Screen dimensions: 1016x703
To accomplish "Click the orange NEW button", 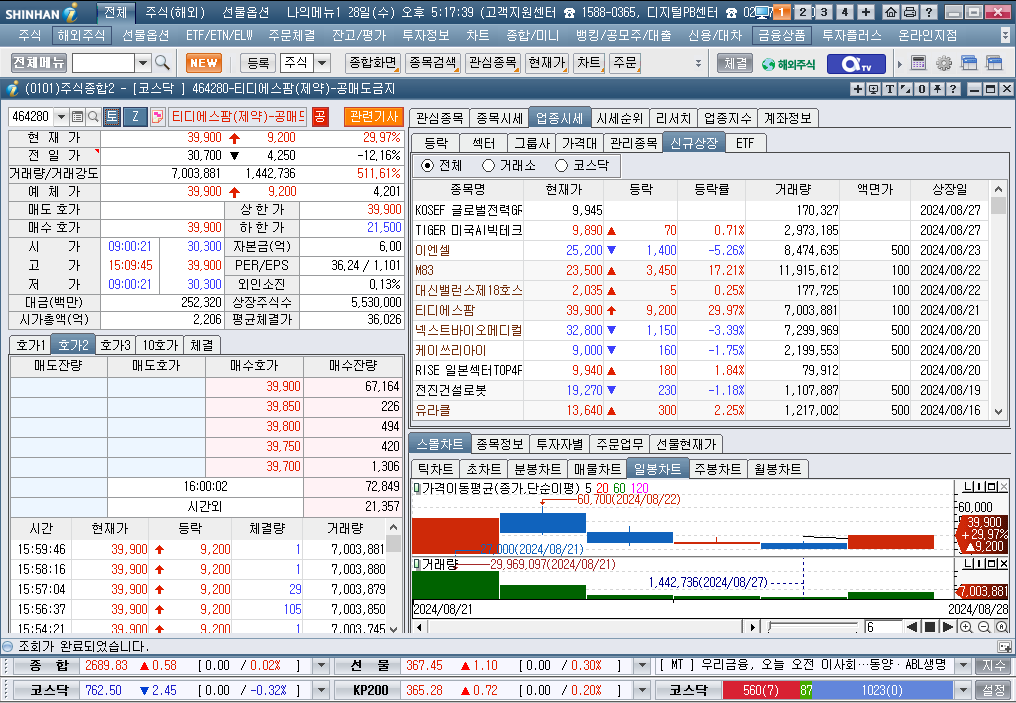I will tap(204, 63).
